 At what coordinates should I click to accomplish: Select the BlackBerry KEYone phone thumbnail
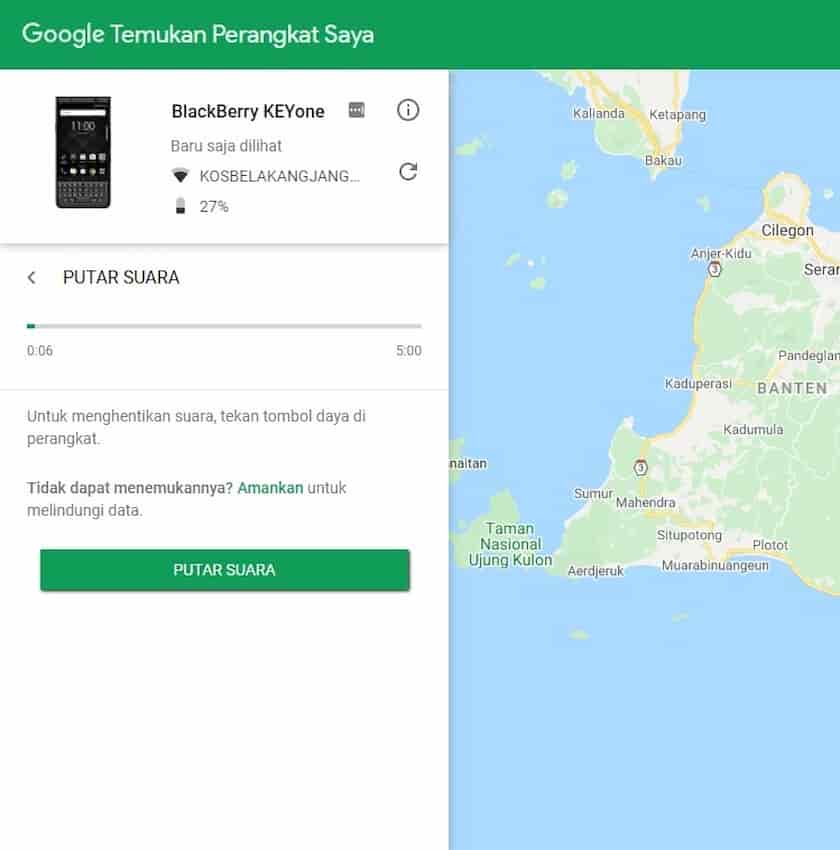pos(83,152)
